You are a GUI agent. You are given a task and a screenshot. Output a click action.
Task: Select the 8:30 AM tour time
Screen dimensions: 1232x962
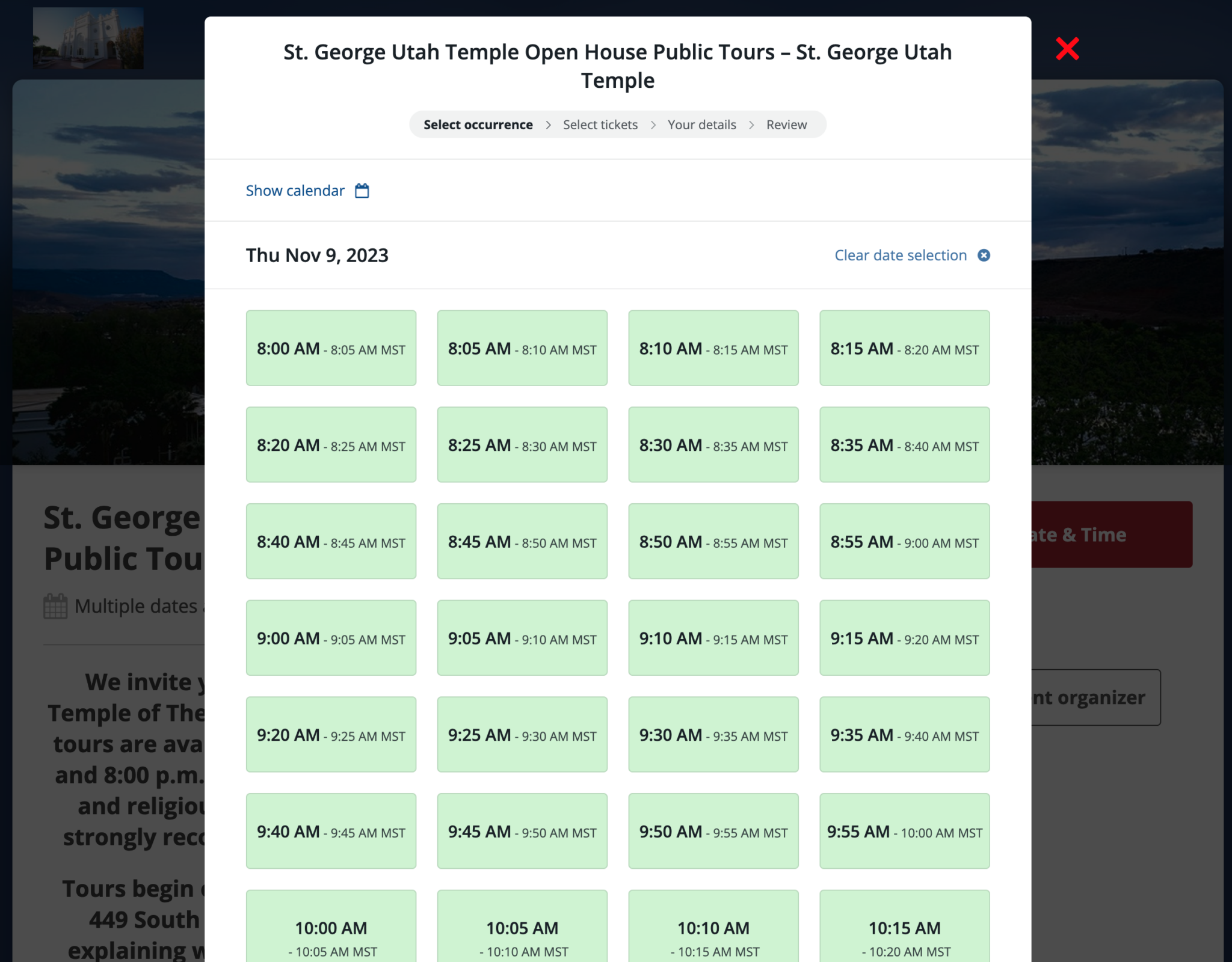pos(713,445)
